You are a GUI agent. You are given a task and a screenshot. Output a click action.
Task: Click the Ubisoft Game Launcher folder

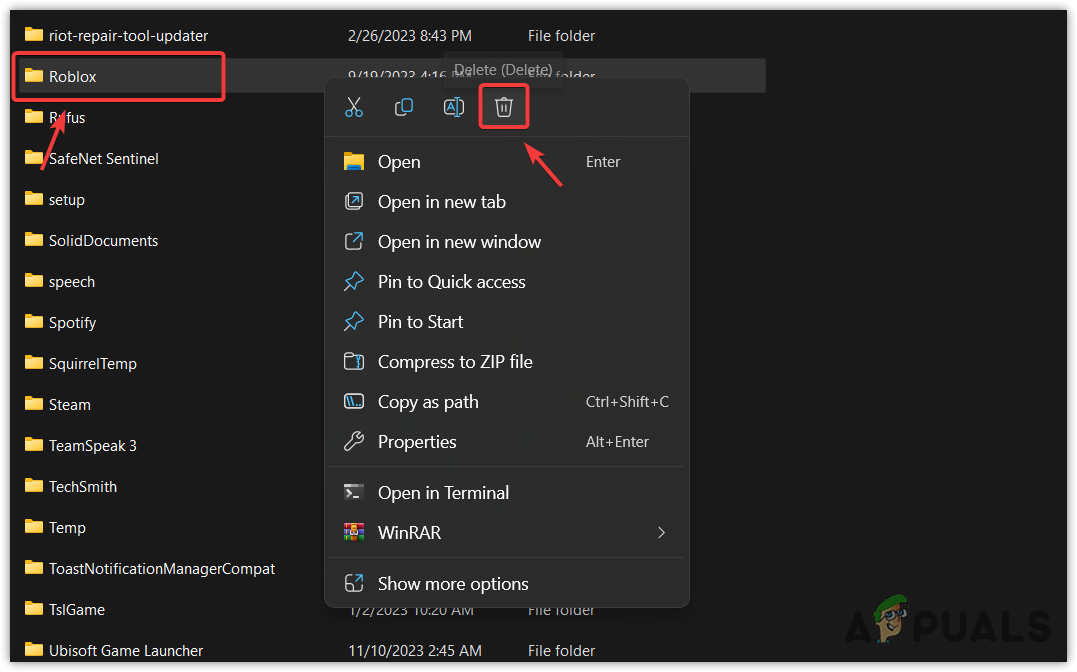126,650
